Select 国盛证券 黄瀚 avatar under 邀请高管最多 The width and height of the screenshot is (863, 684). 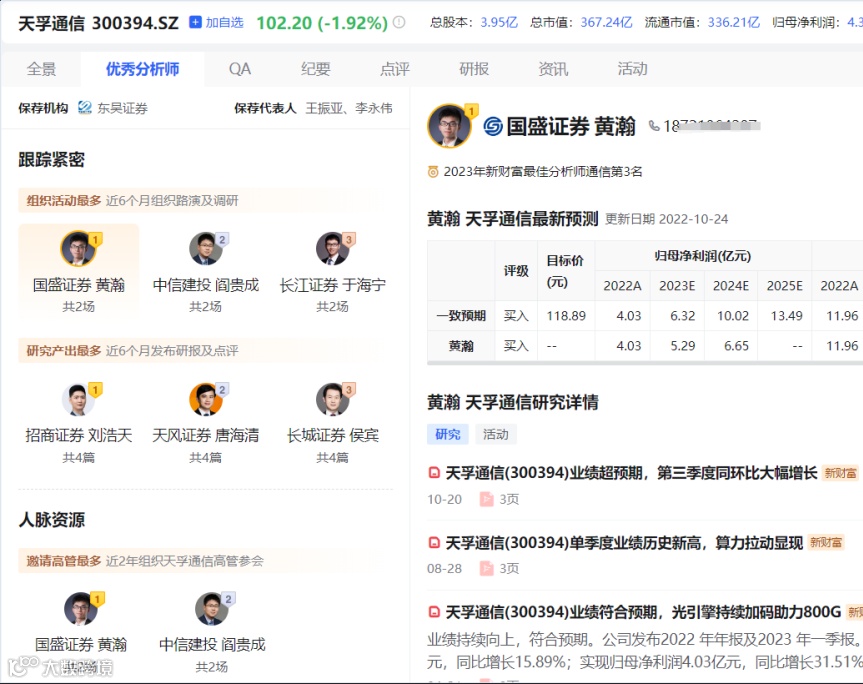click(x=81, y=609)
